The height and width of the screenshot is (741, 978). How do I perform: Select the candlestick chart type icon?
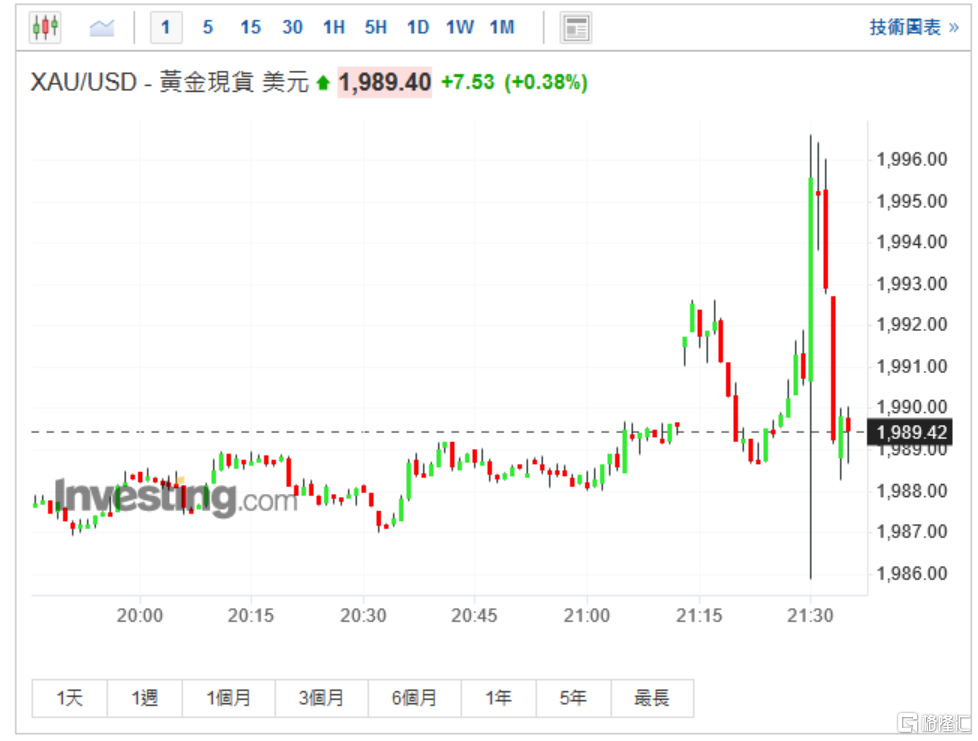(x=45, y=28)
